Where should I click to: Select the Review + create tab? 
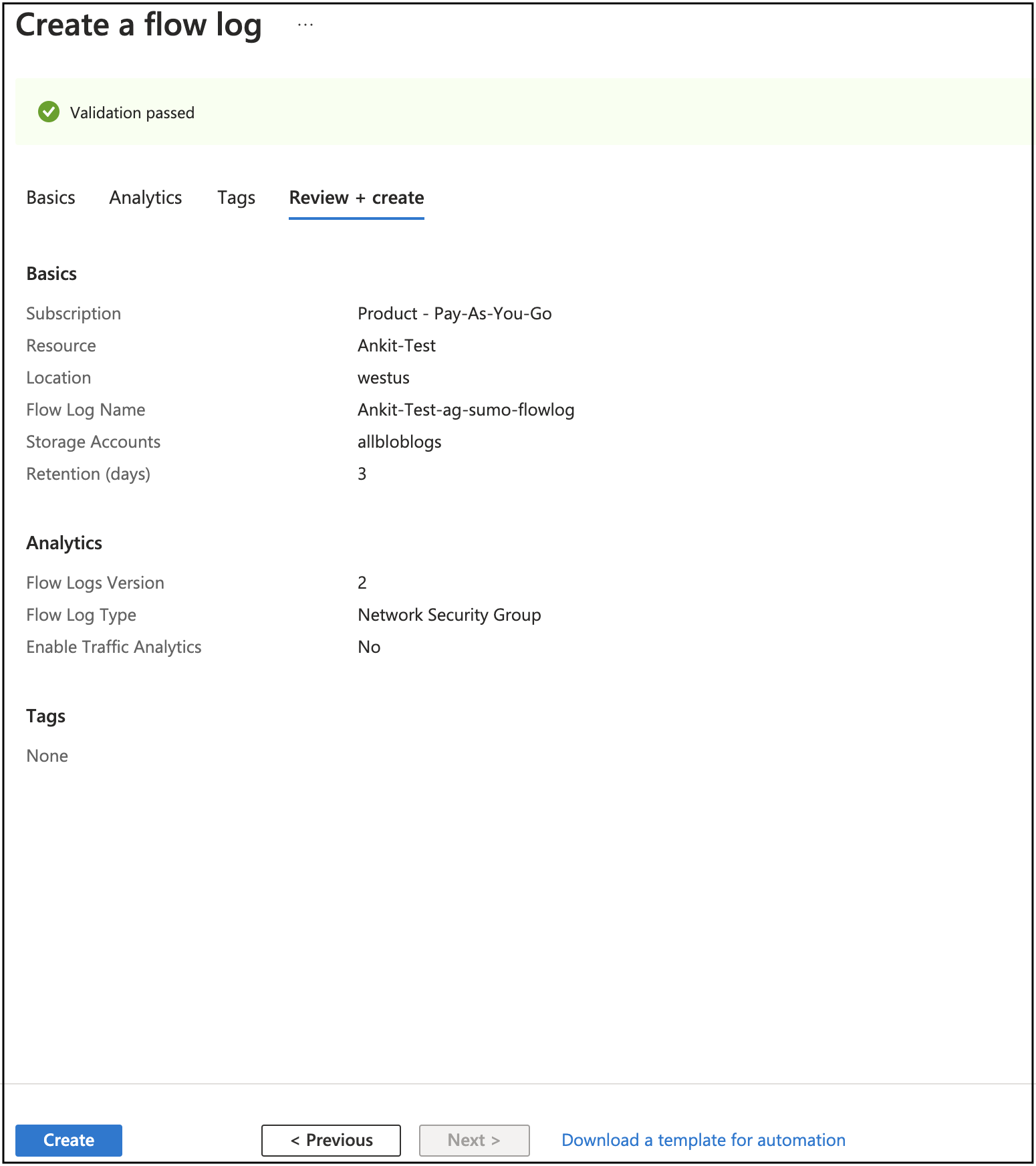tap(356, 198)
